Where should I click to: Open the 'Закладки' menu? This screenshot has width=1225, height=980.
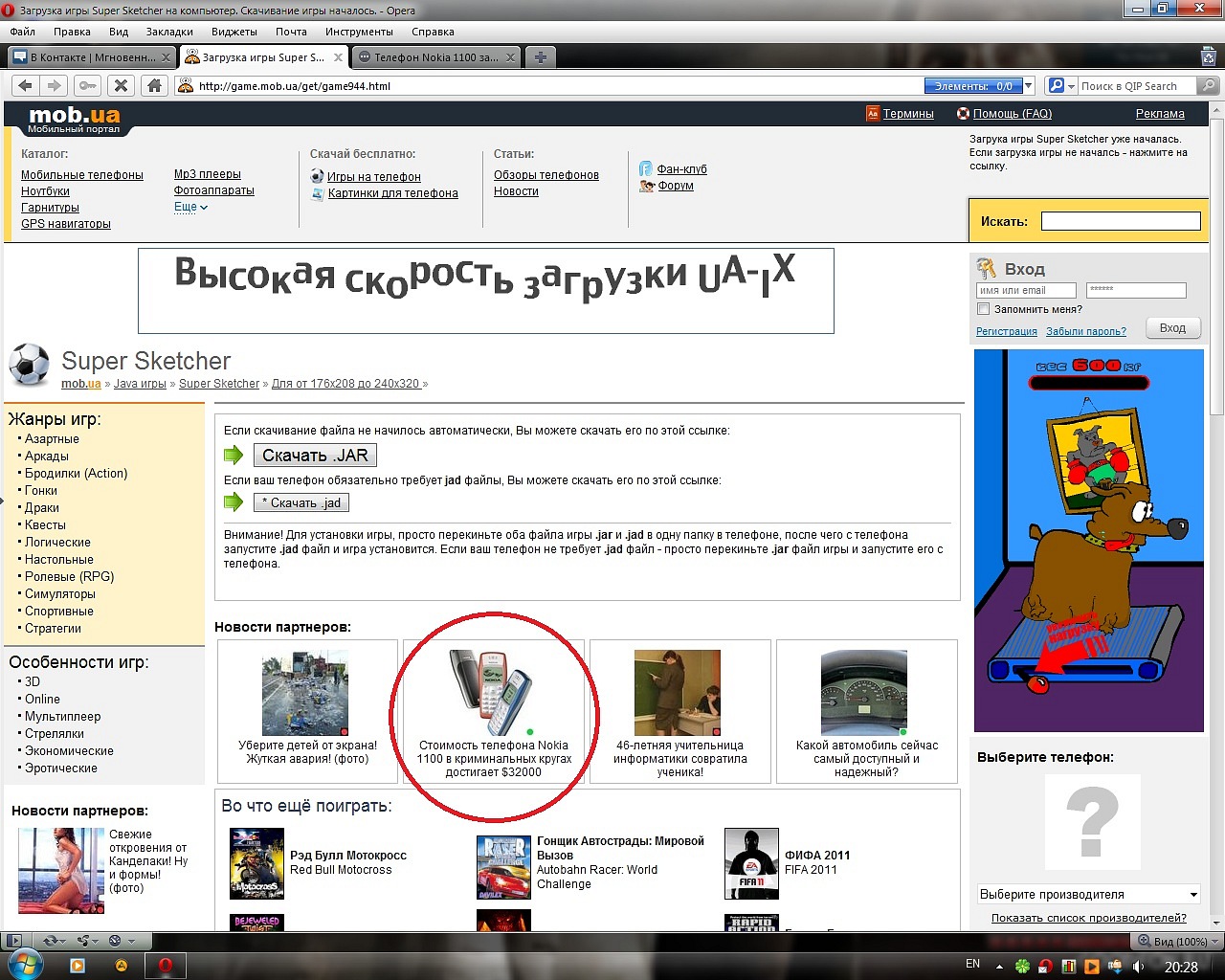169,32
